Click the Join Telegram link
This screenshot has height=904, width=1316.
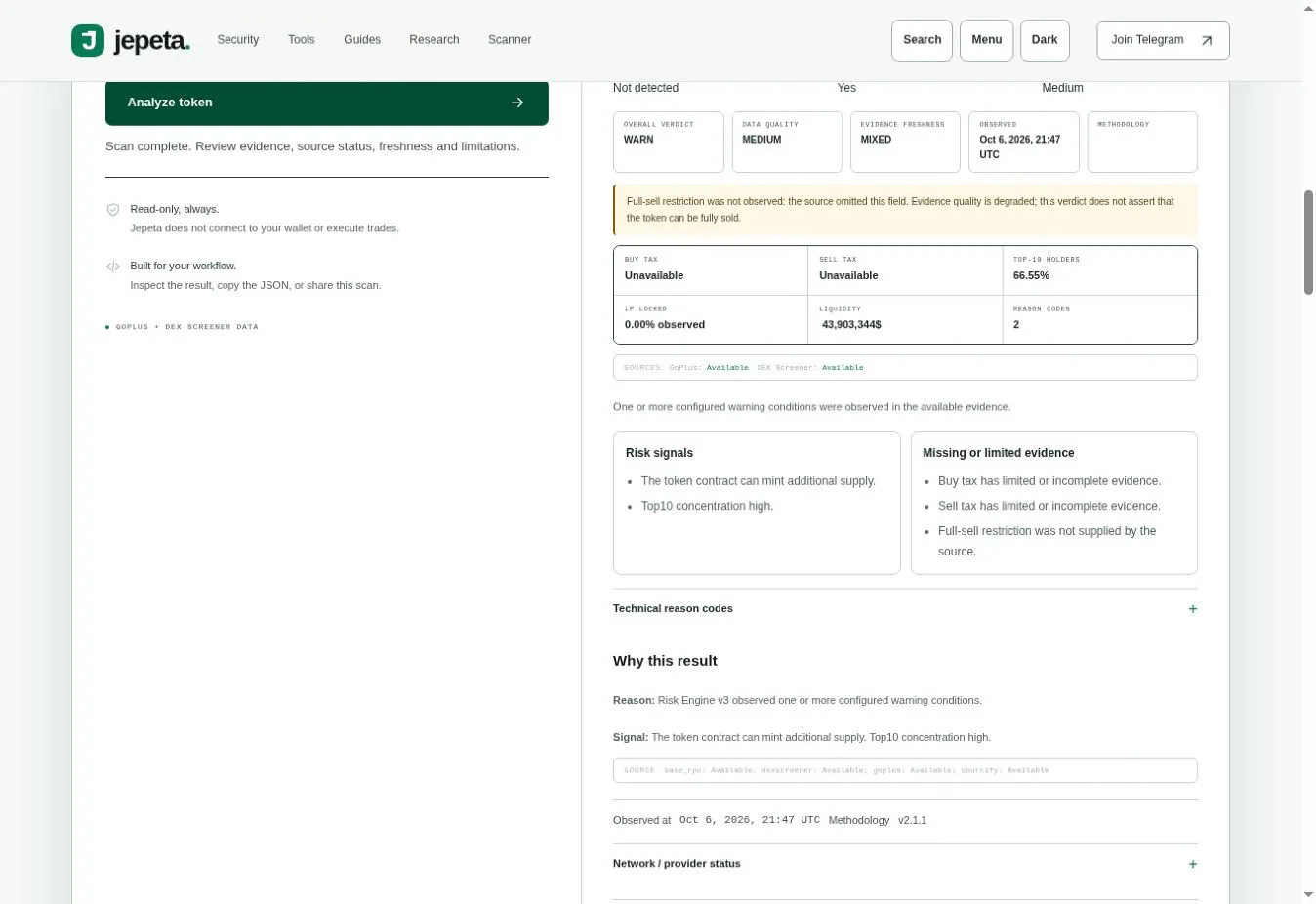(x=1163, y=40)
